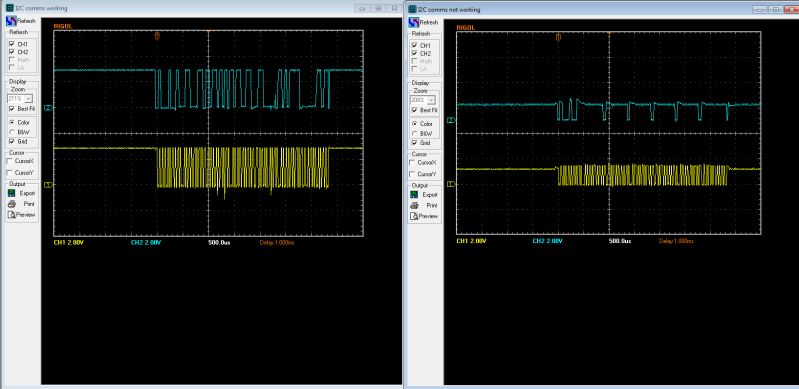Click Refresh icon in 'I2C comms not working' window
799x389 pixels.
(414, 22)
